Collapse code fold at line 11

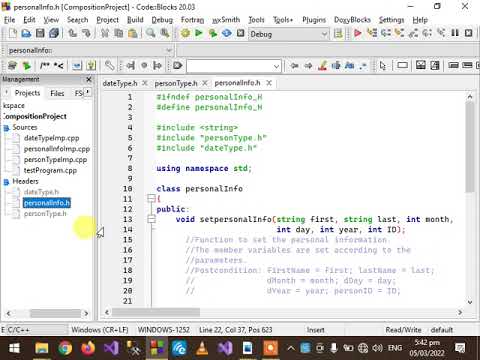[x=151, y=199]
